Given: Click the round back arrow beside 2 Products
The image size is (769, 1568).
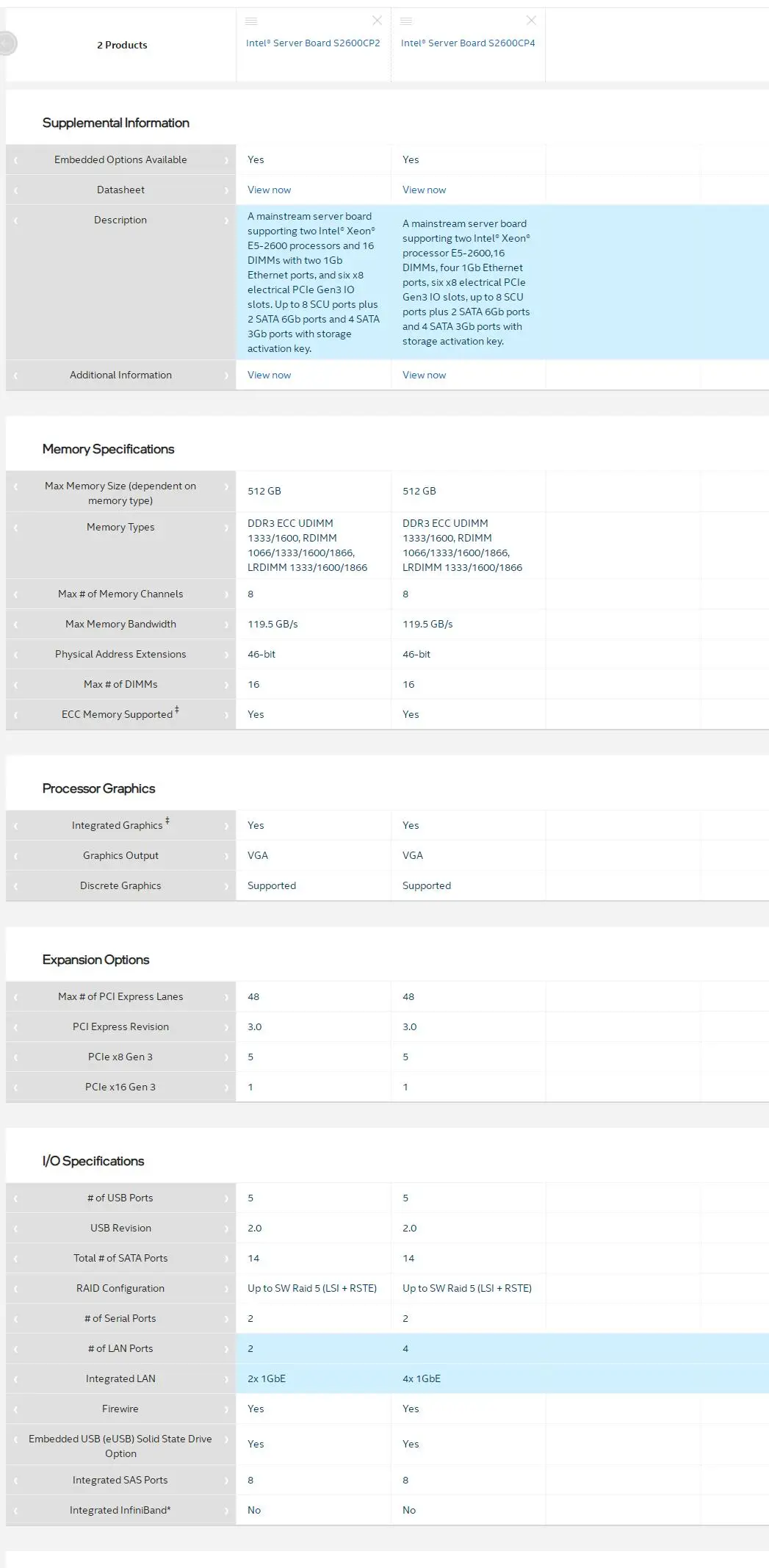Looking at the screenshot, I should tap(7, 44).
